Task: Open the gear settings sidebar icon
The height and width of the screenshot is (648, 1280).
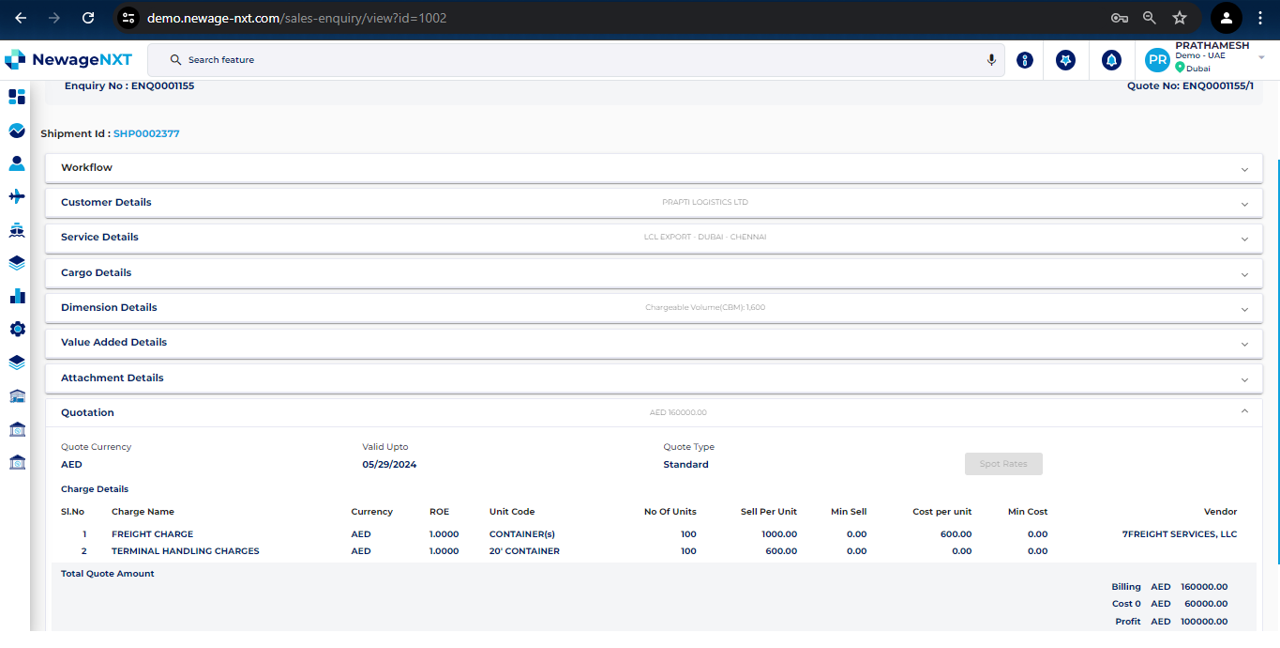Action: (17, 329)
